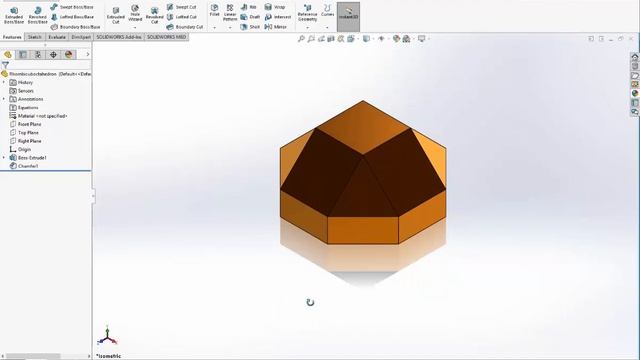This screenshot has width=640, height=360.
Task: Select the Wrap tool
Action: [x=275, y=7]
